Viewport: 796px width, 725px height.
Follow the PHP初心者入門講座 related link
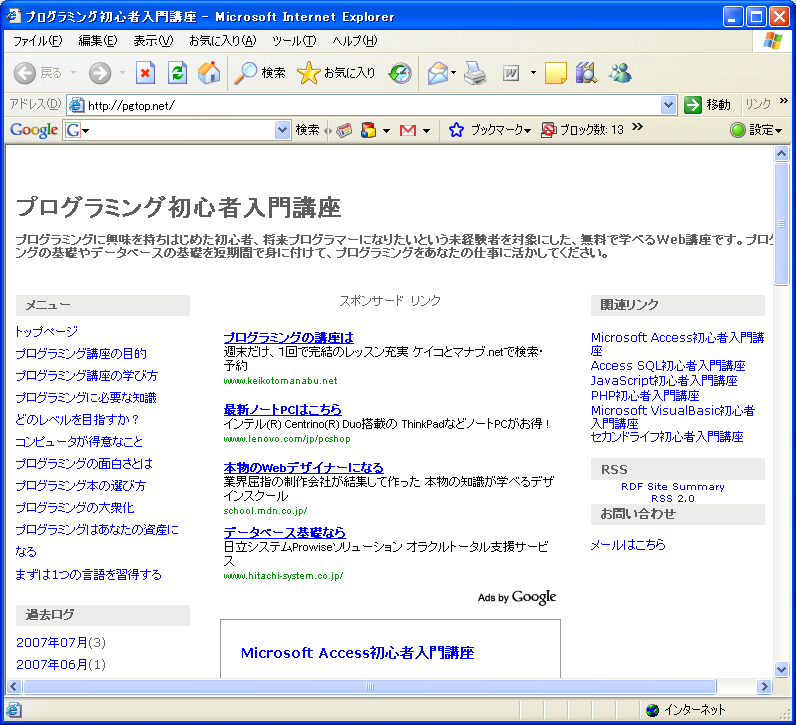(645, 396)
